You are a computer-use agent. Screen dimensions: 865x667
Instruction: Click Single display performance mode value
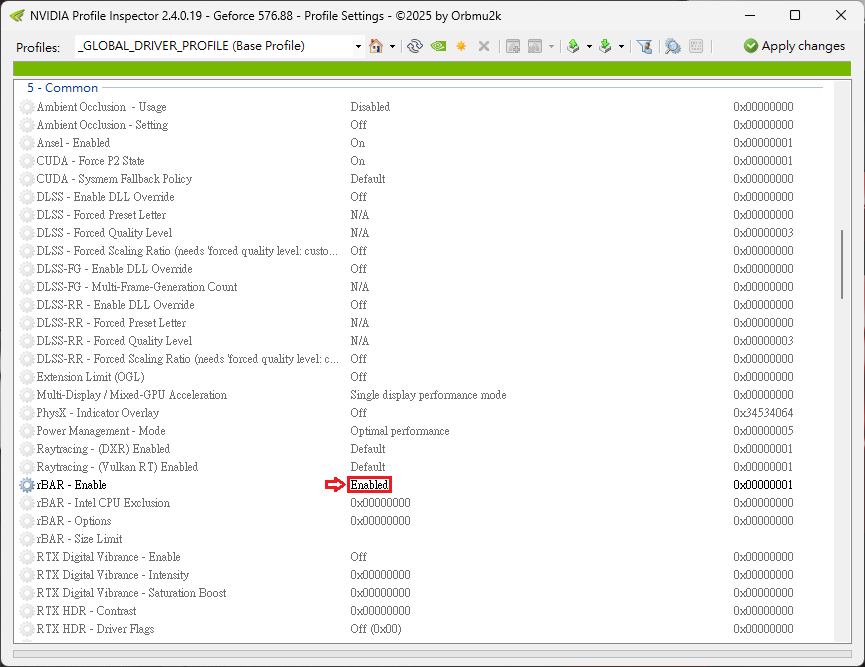pyautogui.click(x=428, y=395)
